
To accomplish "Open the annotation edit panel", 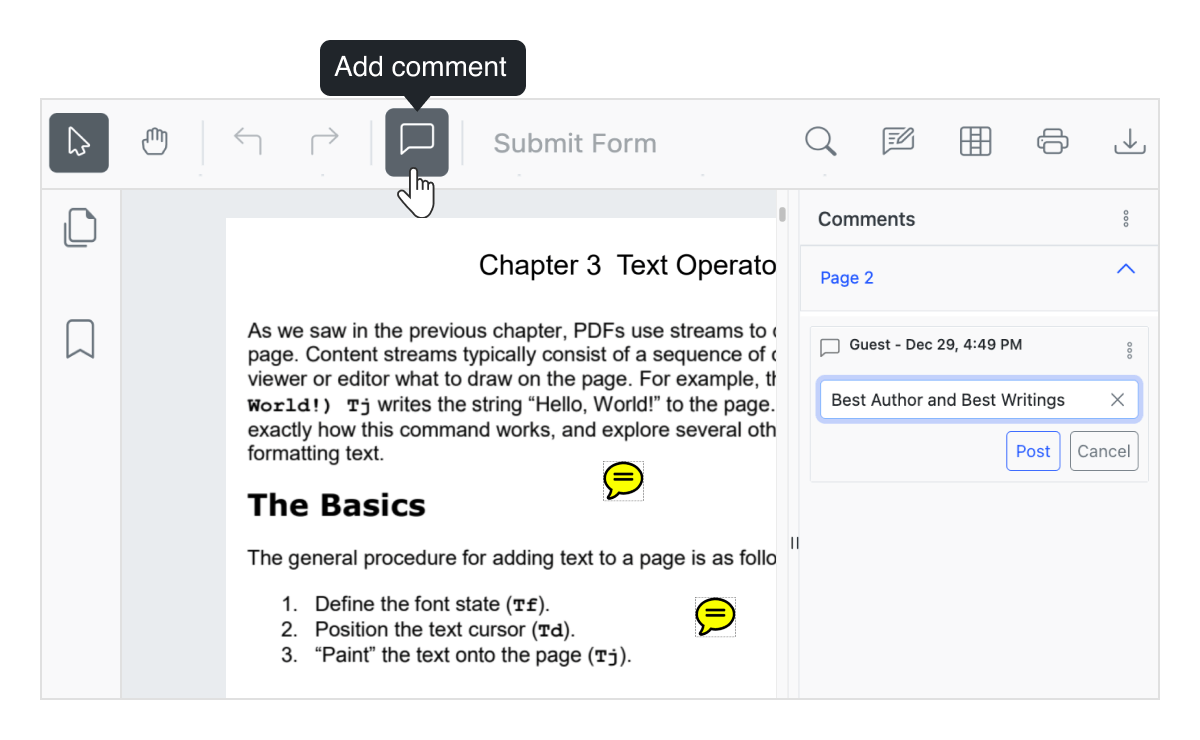I will click(897, 142).
